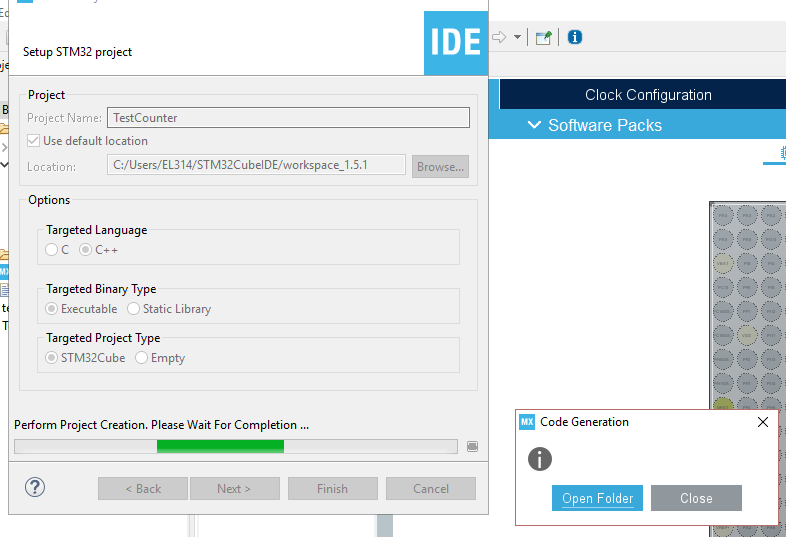Click the olive VBAT pin on chip view
The width and height of the screenshot is (786, 537).
pyautogui.click(x=723, y=263)
